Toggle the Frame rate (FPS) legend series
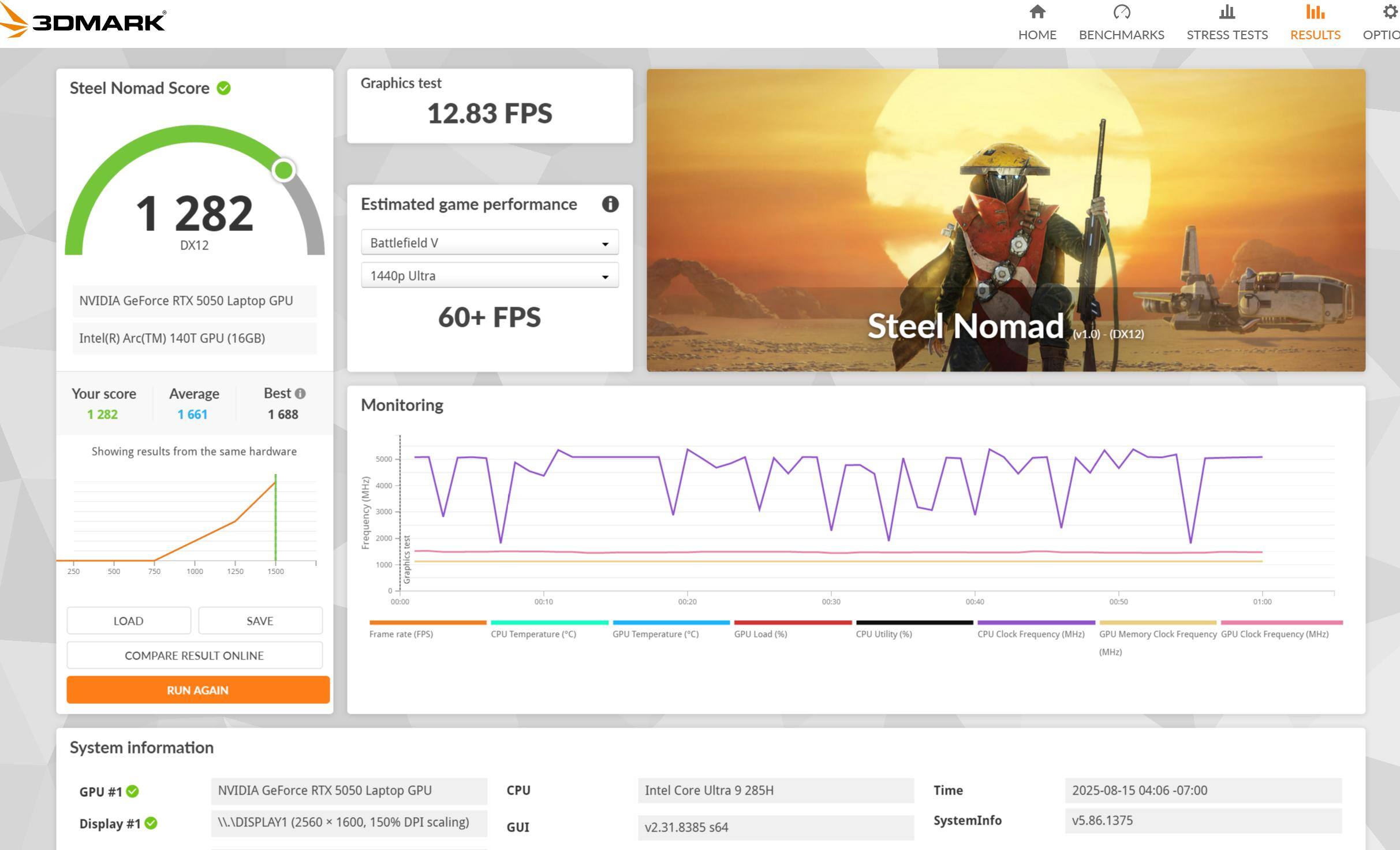1400x850 pixels. (x=401, y=634)
